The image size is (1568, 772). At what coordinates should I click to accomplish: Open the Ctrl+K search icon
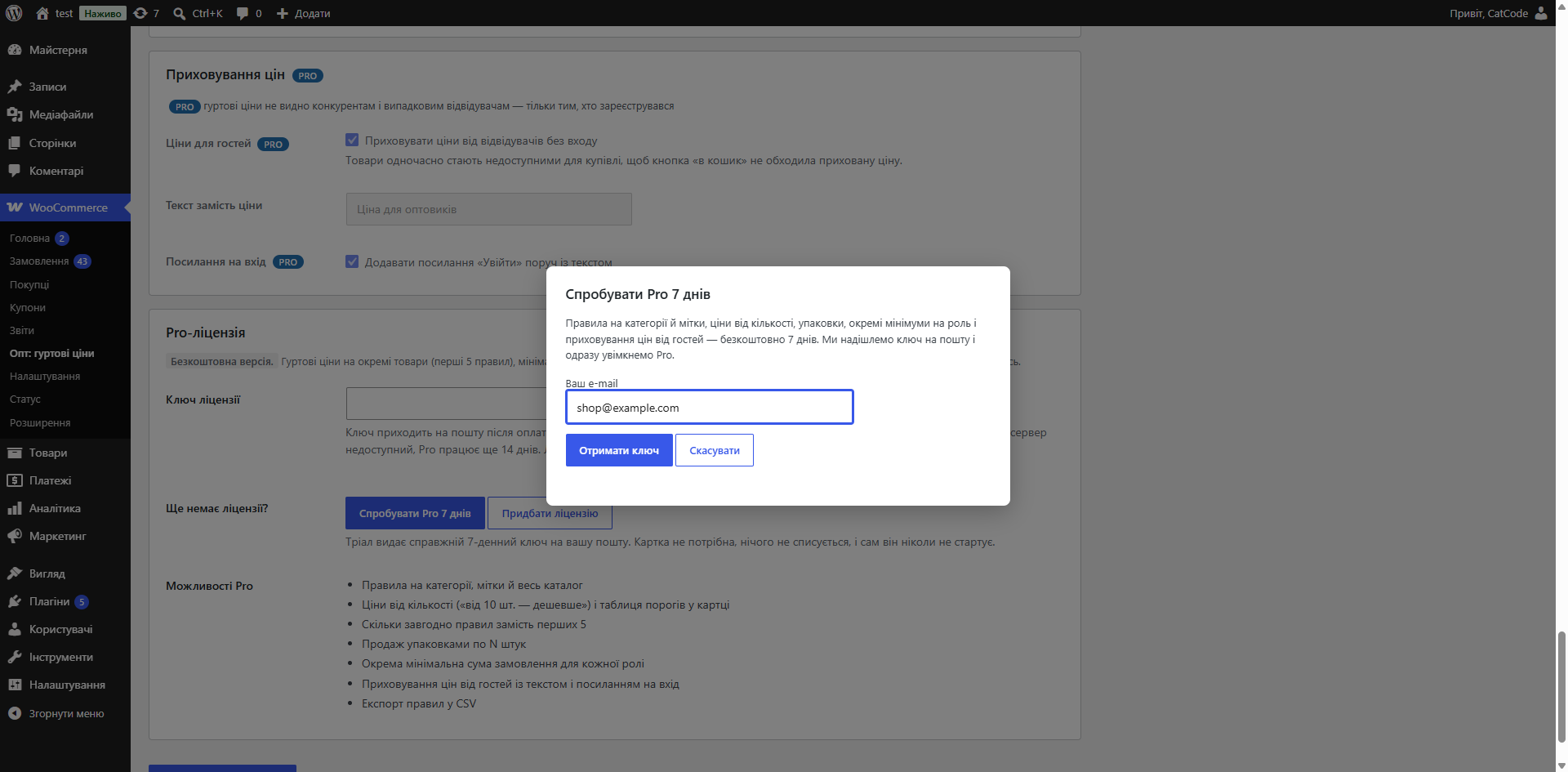point(180,13)
